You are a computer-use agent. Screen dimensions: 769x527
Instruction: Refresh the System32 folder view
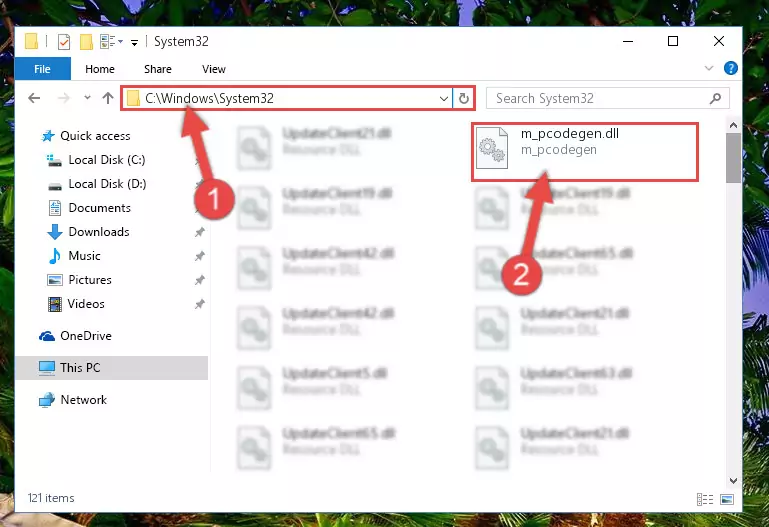click(463, 99)
